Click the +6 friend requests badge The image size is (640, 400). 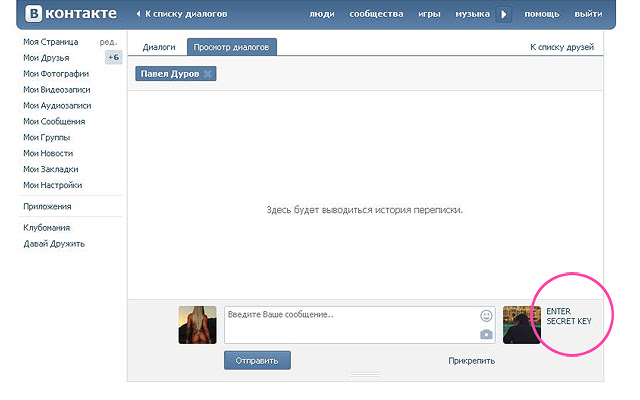coord(113,58)
